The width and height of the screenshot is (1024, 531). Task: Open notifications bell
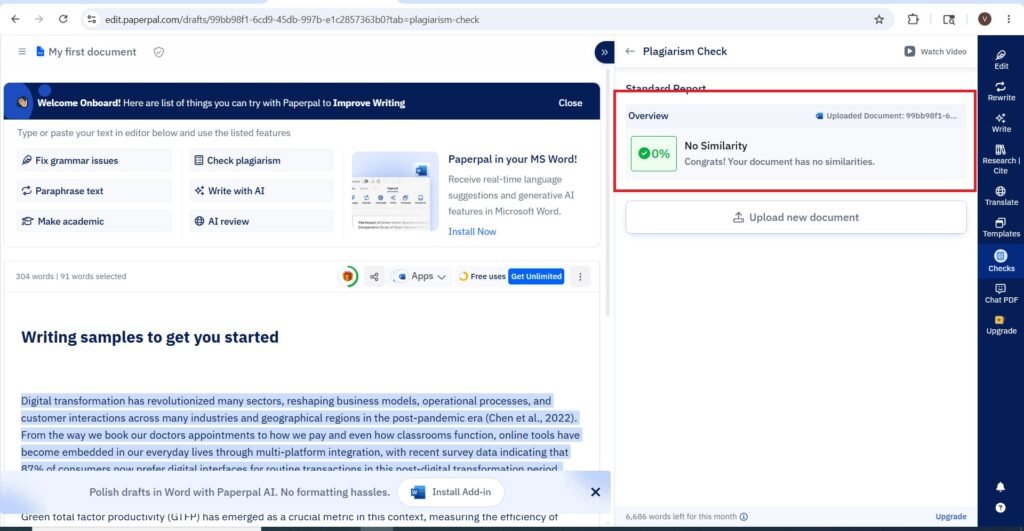tap(1000, 487)
